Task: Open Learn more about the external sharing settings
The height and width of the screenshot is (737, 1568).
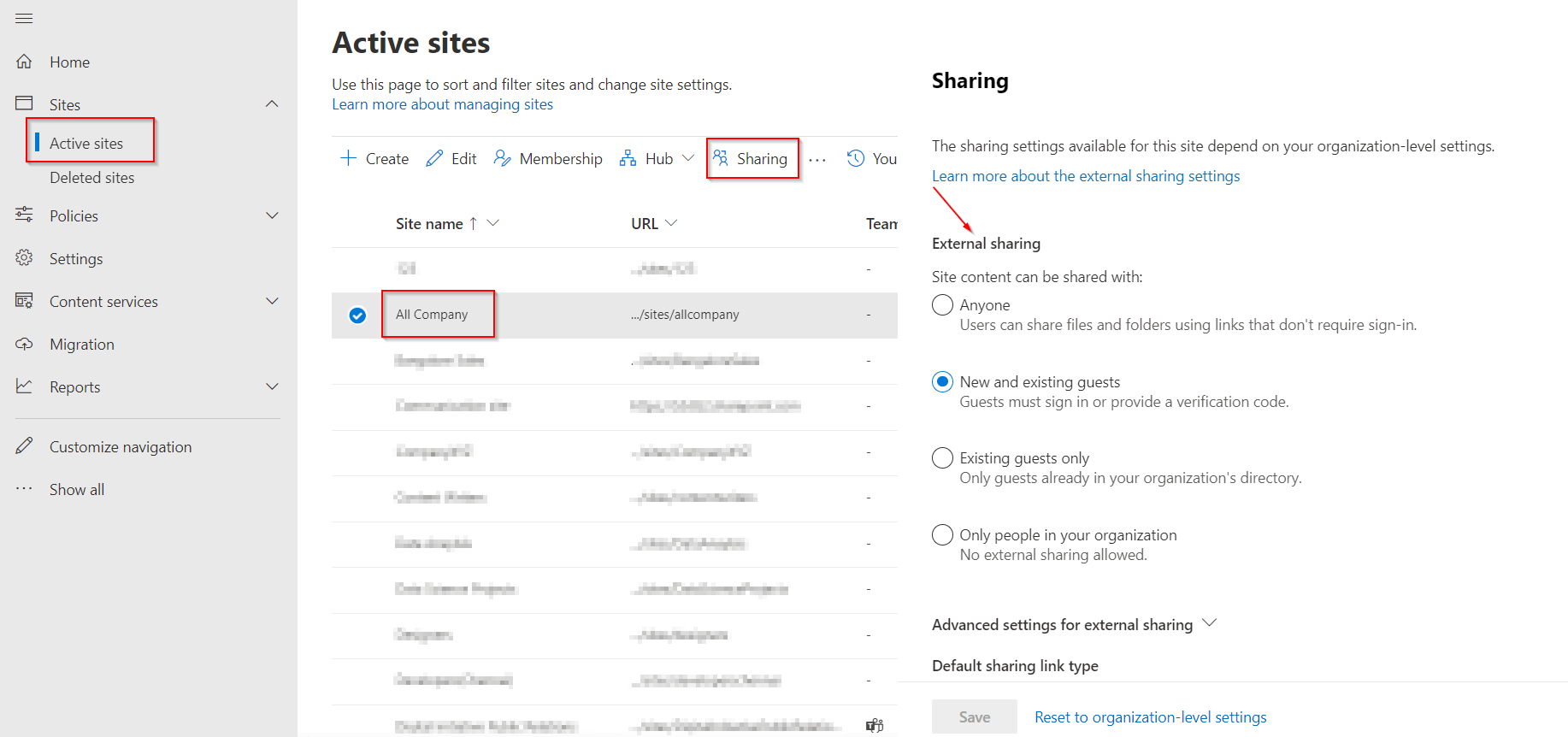Action: tap(1086, 175)
